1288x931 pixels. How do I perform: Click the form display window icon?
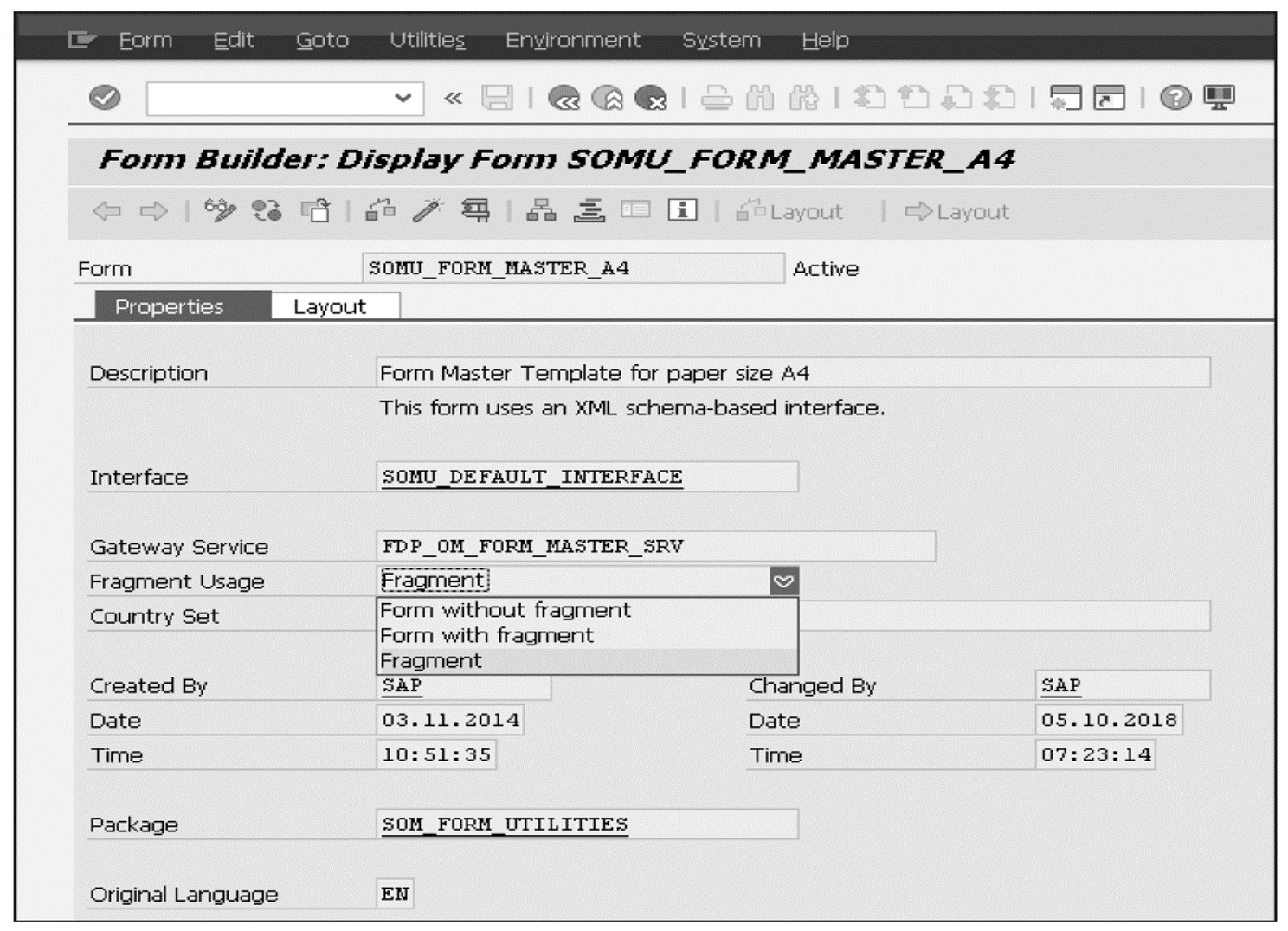(635, 210)
